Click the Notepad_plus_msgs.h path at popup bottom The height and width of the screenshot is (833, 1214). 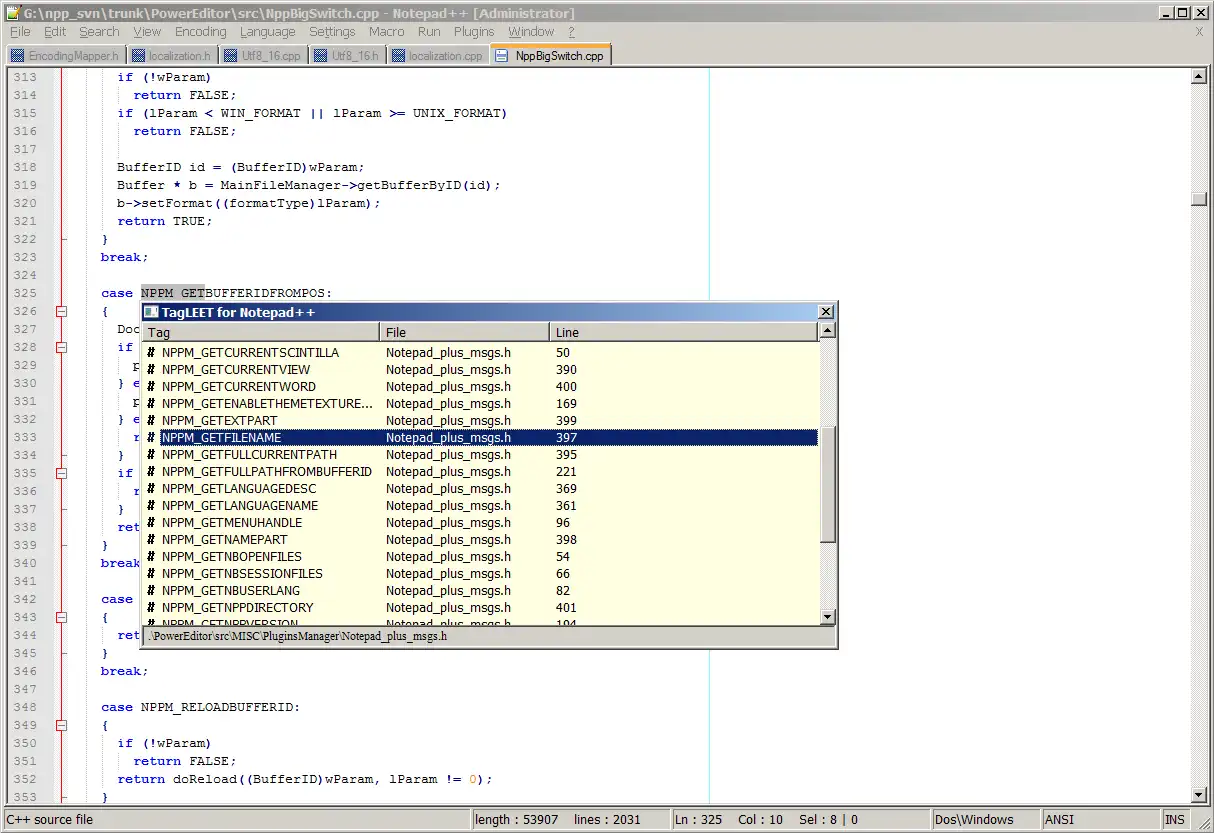(x=298, y=636)
